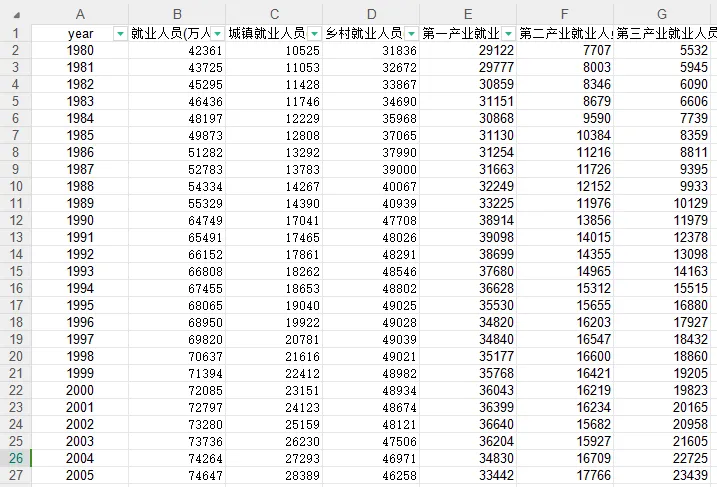
Task: Select column D header
Action: tap(371, 14)
